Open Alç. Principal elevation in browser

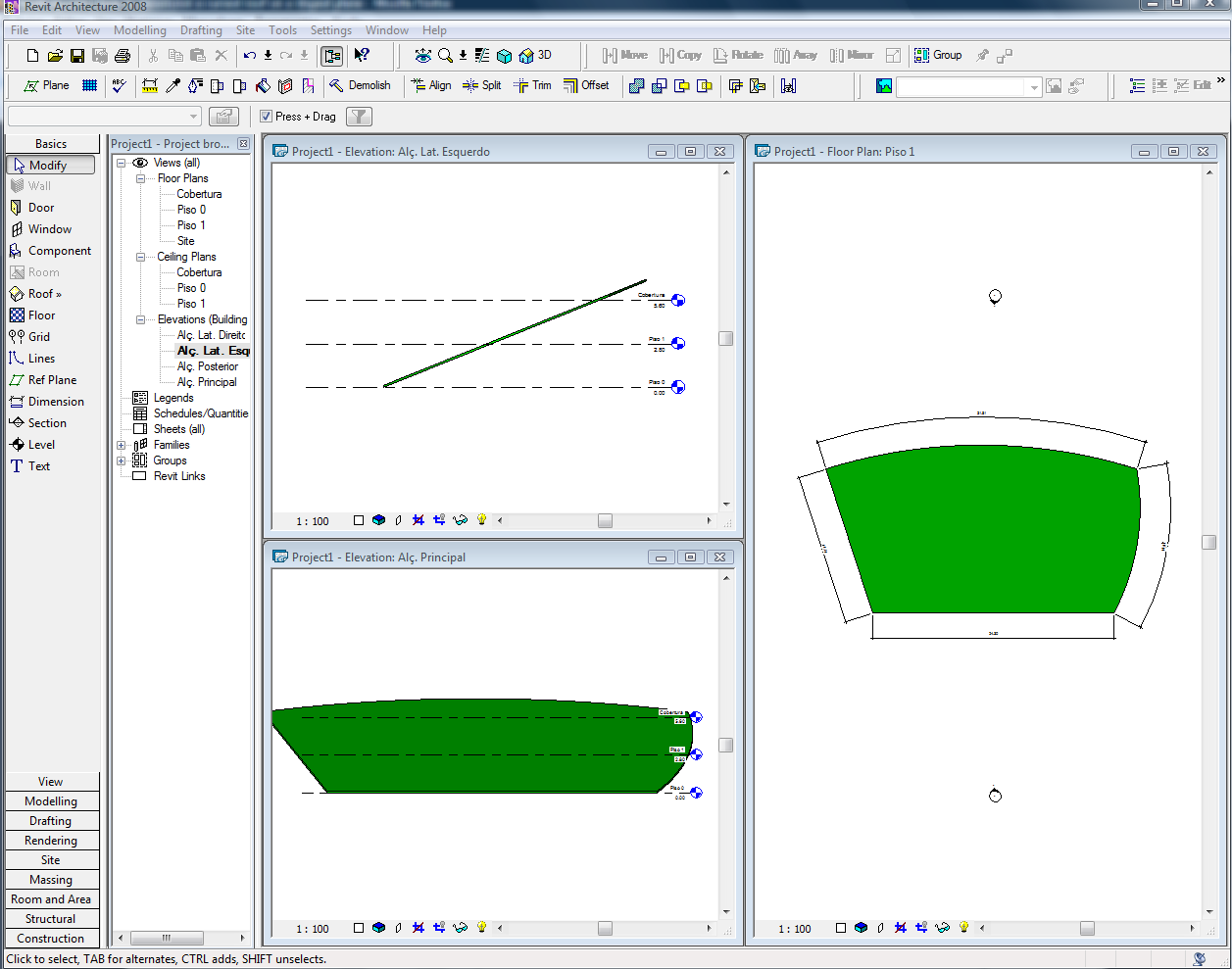pyautogui.click(x=207, y=382)
